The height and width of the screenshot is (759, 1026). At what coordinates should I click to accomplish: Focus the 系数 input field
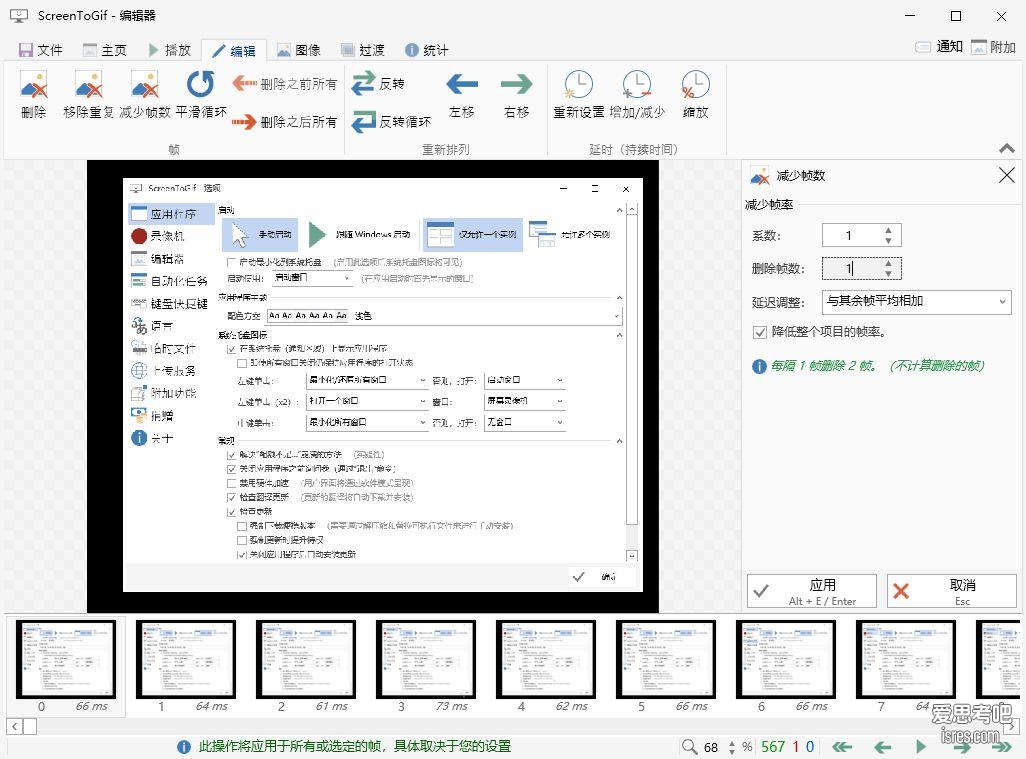[851, 236]
